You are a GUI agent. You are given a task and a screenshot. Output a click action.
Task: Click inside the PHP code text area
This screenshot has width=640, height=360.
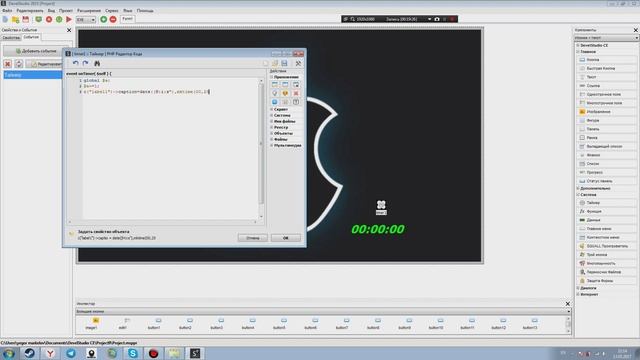pos(171,149)
